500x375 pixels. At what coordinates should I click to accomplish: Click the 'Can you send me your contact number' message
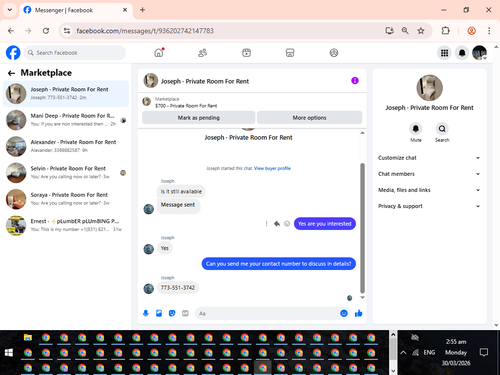pos(279,264)
